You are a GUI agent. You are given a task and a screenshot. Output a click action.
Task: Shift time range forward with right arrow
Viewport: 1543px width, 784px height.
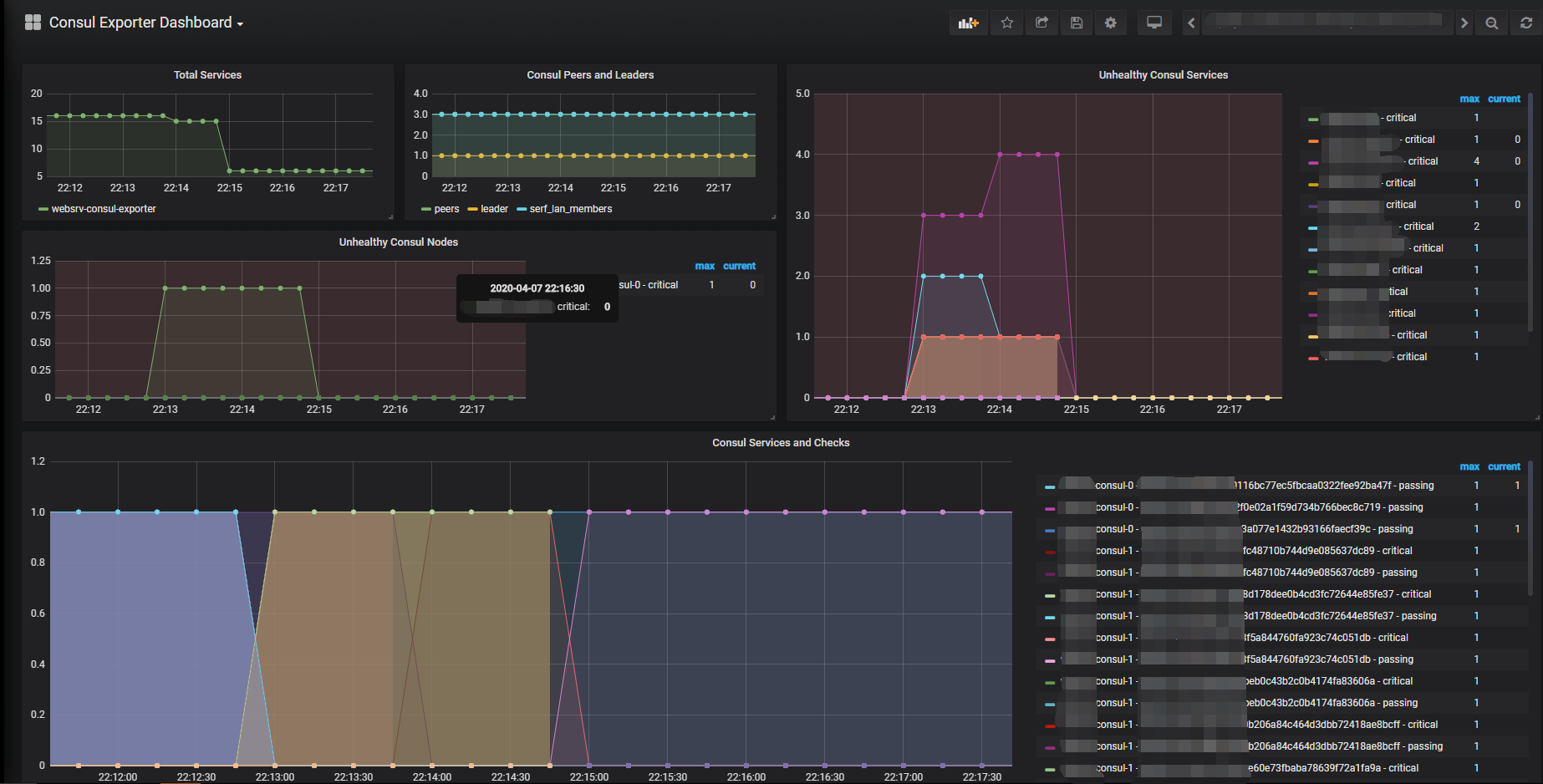[1464, 23]
